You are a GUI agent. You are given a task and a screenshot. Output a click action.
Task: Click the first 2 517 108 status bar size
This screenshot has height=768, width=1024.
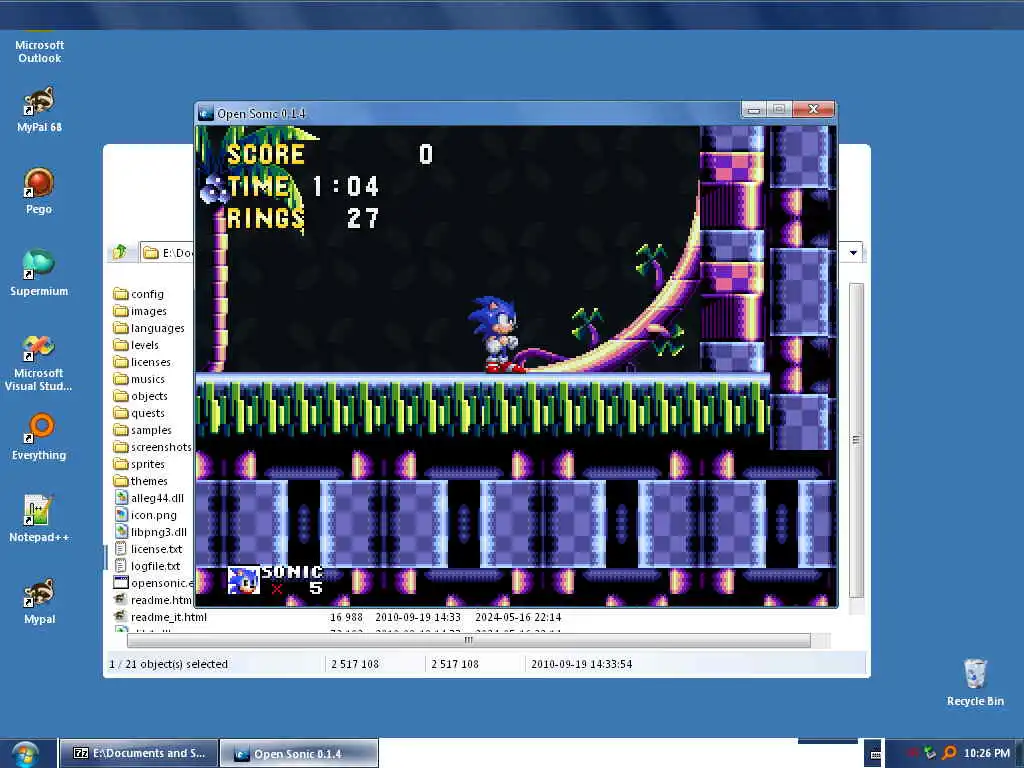tap(355, 664)
